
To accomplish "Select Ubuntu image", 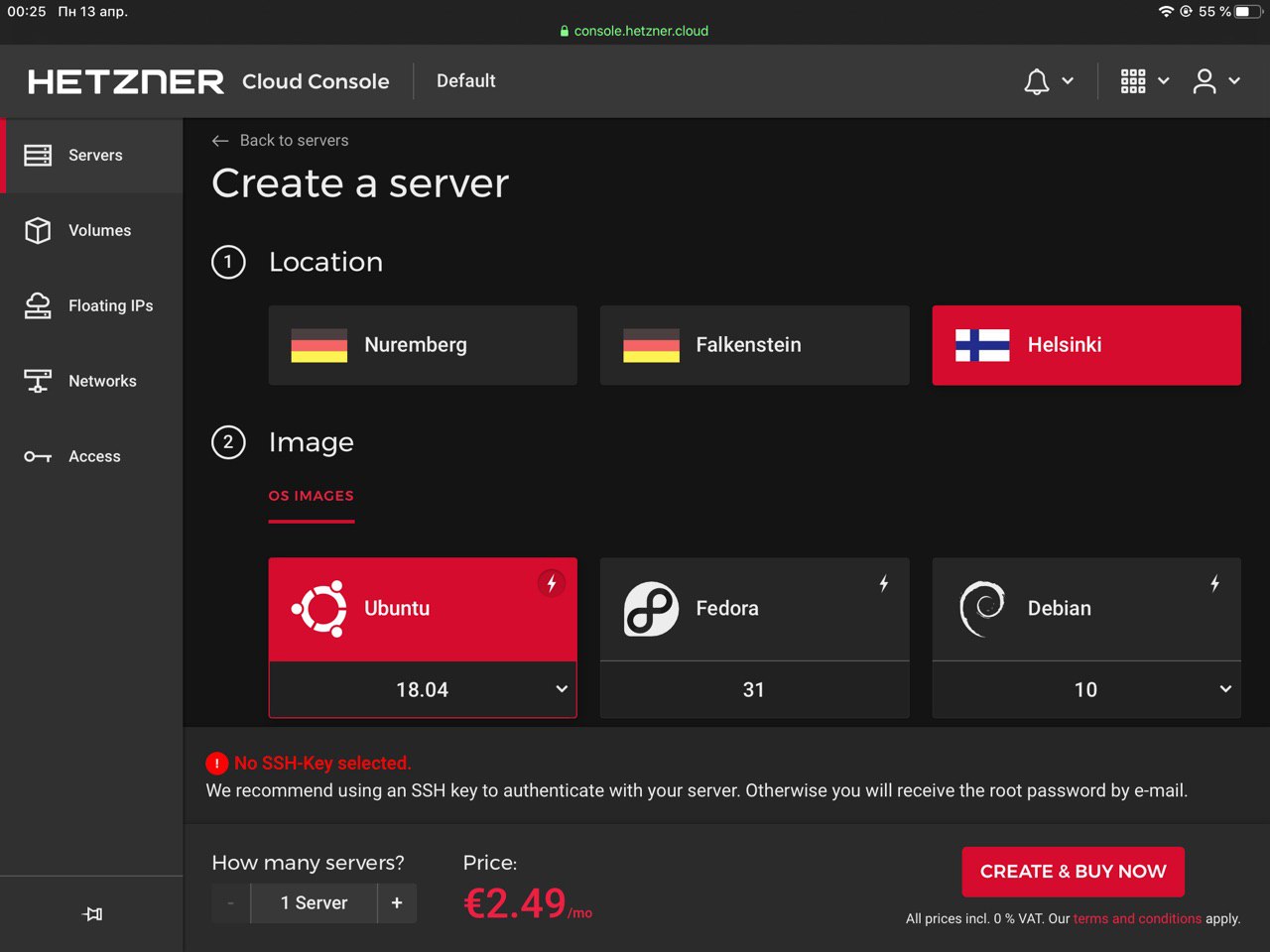I will pos(423,609).
